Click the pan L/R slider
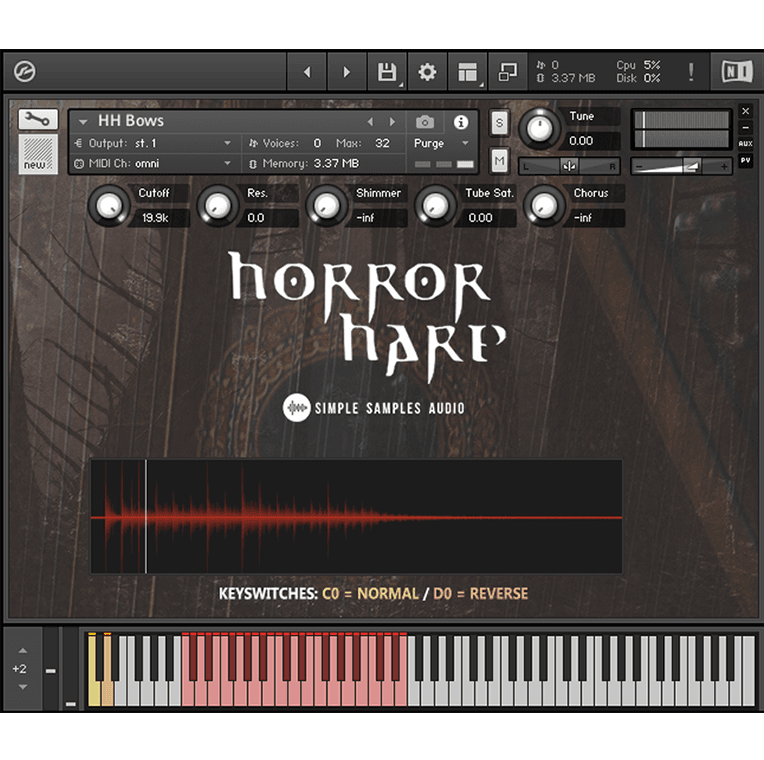 coord(569,167)
